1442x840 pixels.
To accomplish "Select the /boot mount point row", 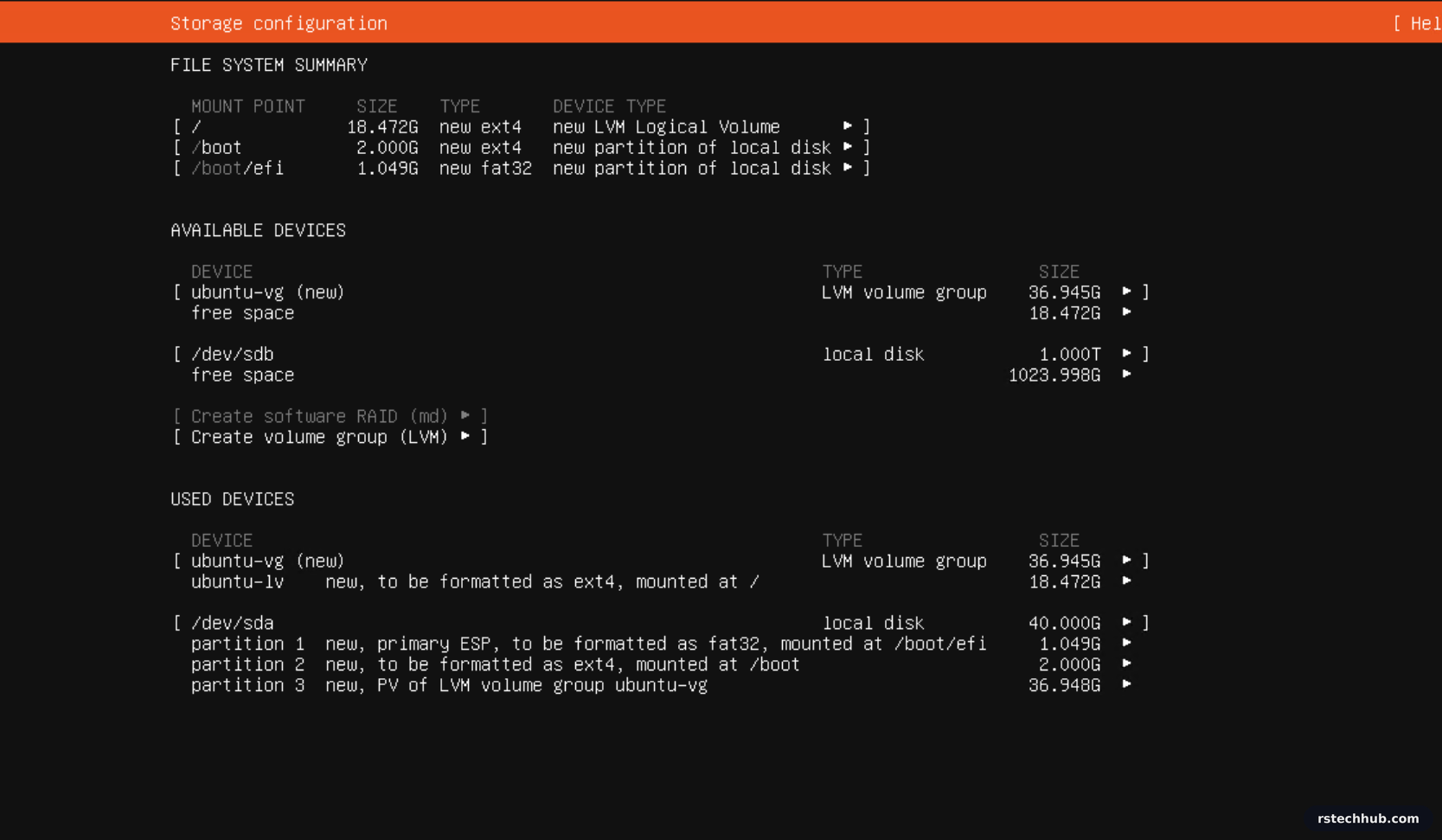I will pos(522,148).
